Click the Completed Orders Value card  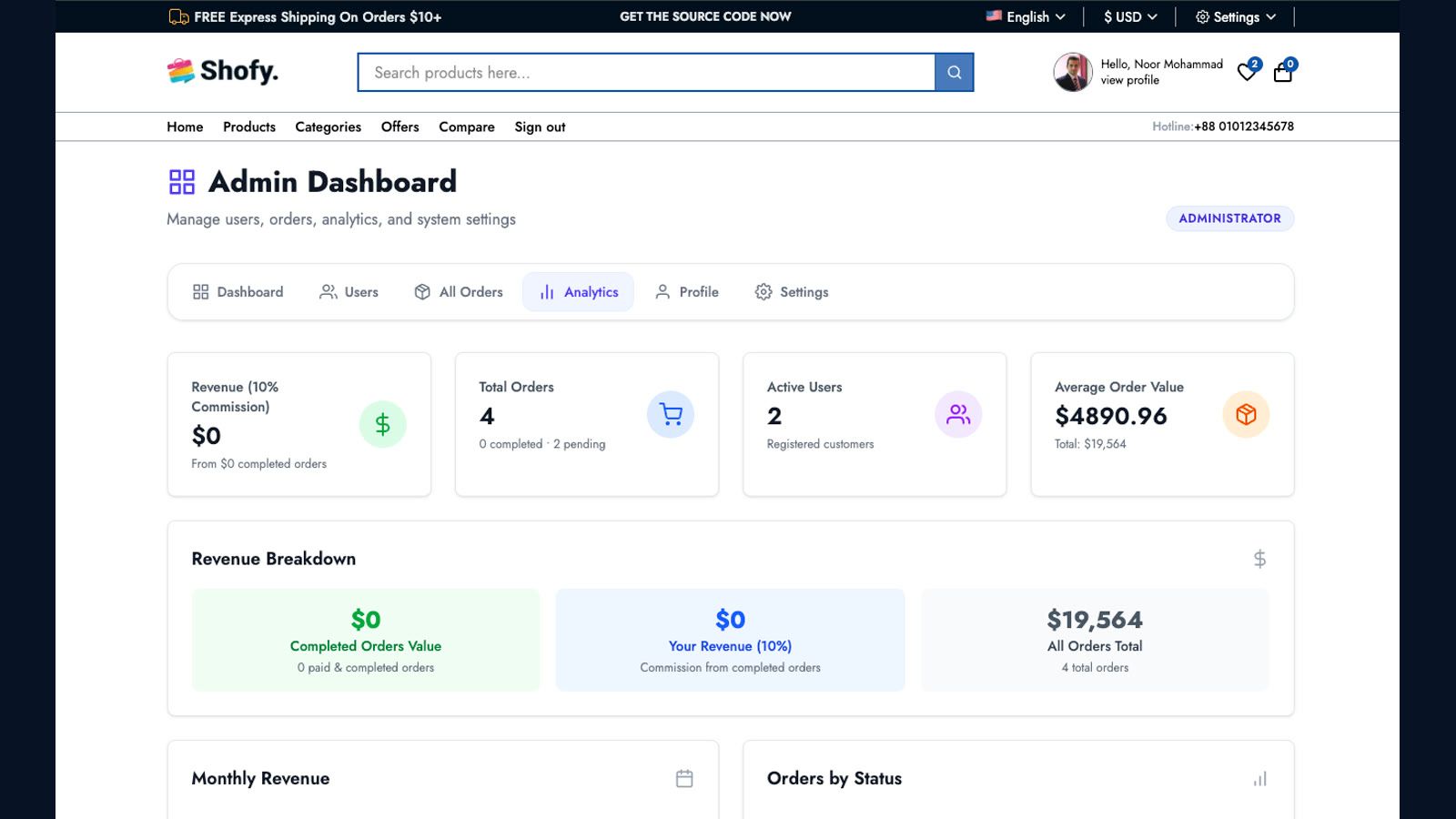tap(366, 640)
